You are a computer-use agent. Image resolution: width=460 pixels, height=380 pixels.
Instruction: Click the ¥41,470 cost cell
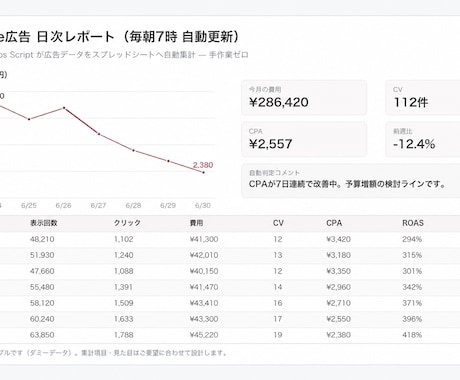tap(204, 287)
